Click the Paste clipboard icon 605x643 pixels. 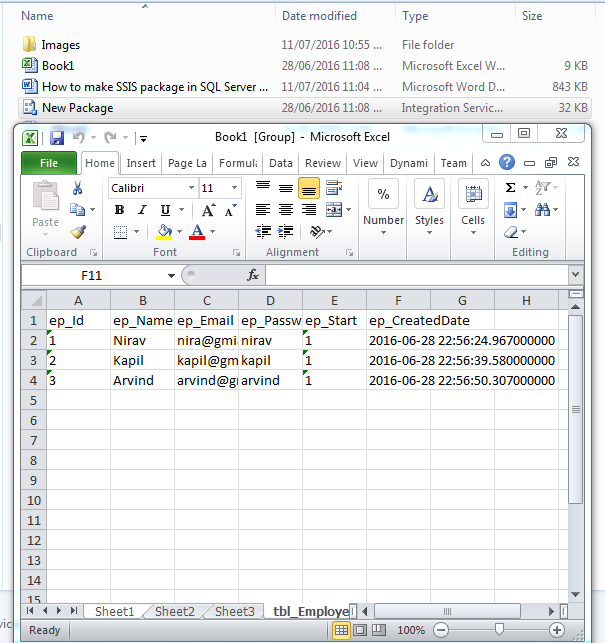46,196
